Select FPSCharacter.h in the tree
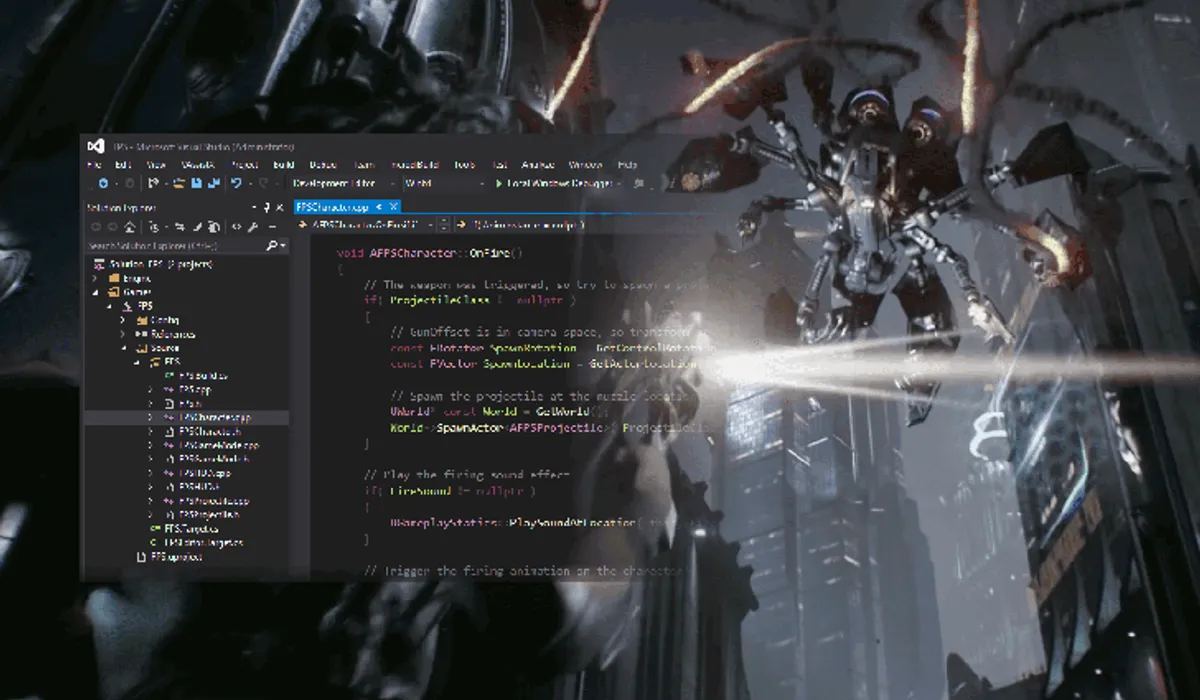The height and width of the screenshot is (700, 1200). (208, 431)
